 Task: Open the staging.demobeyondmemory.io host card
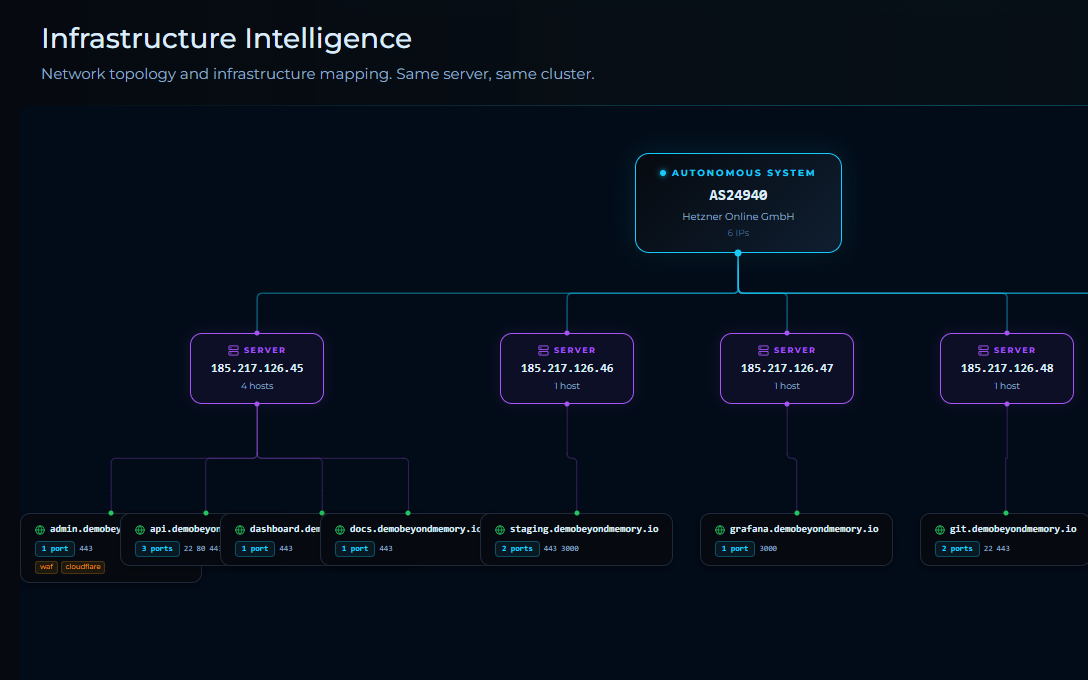pos(577,540)
